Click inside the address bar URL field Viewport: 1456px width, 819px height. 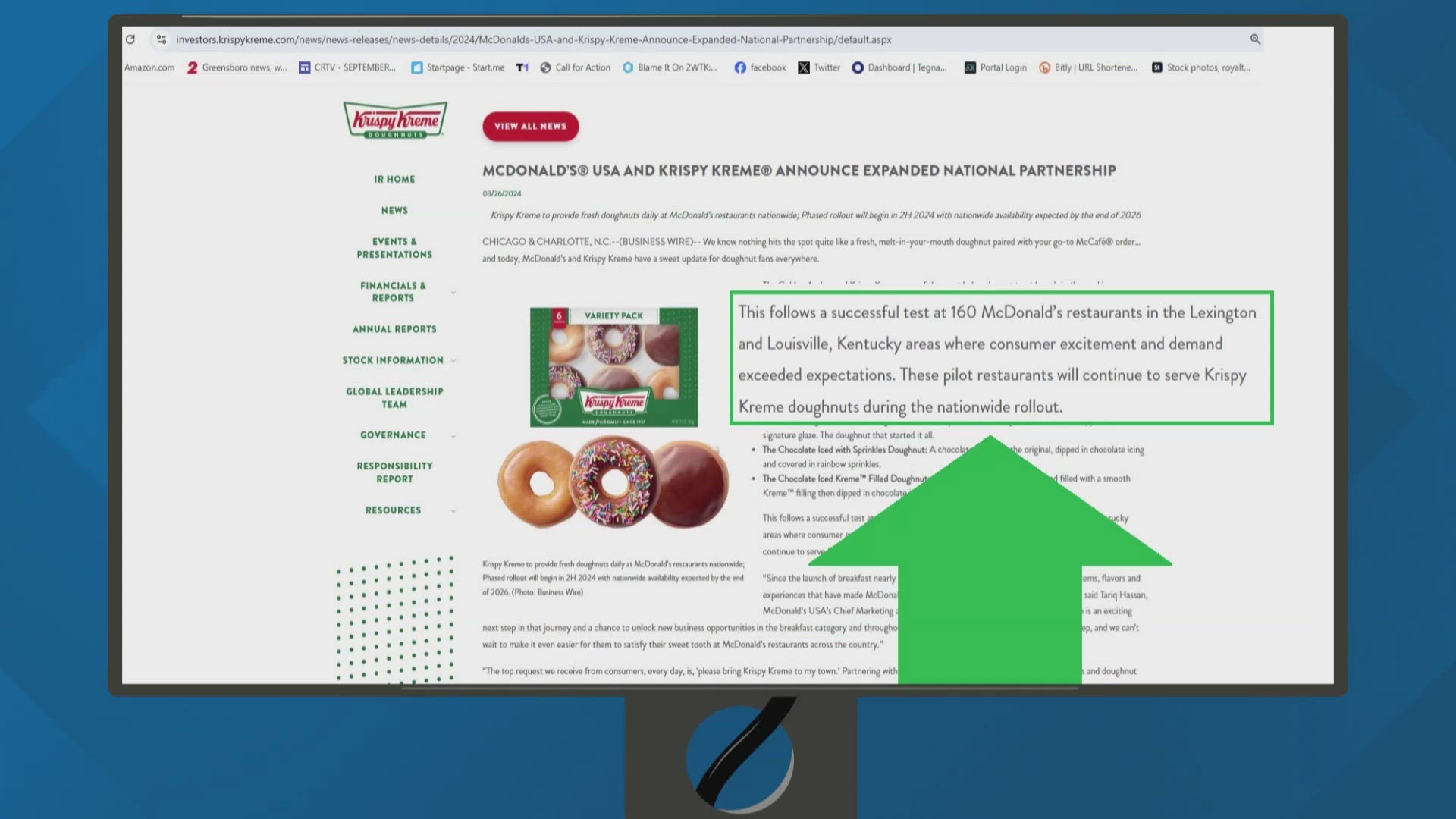click(x=531, y=39)
